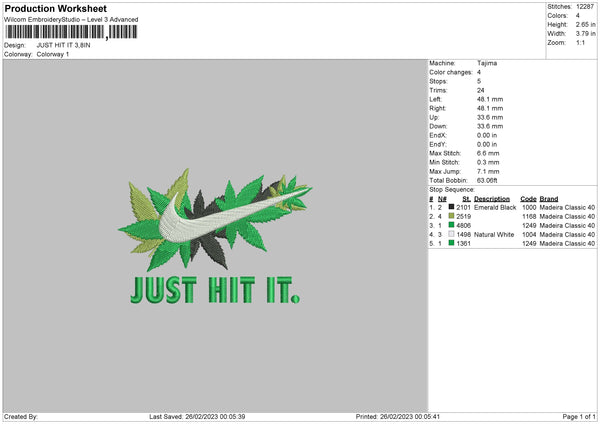
Task: Select the 'Code' column header
Action: pos(528,199)
